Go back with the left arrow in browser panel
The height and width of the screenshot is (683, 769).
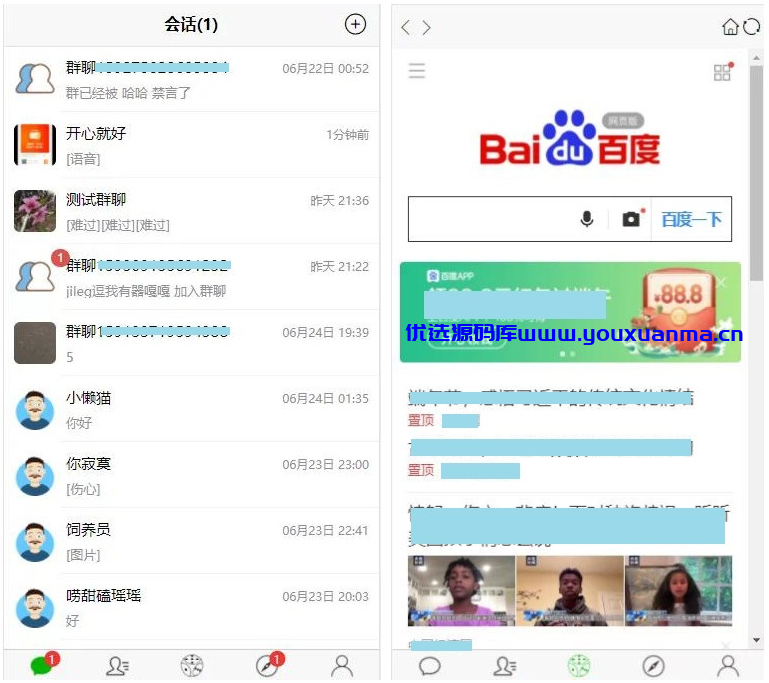point(405,27)
